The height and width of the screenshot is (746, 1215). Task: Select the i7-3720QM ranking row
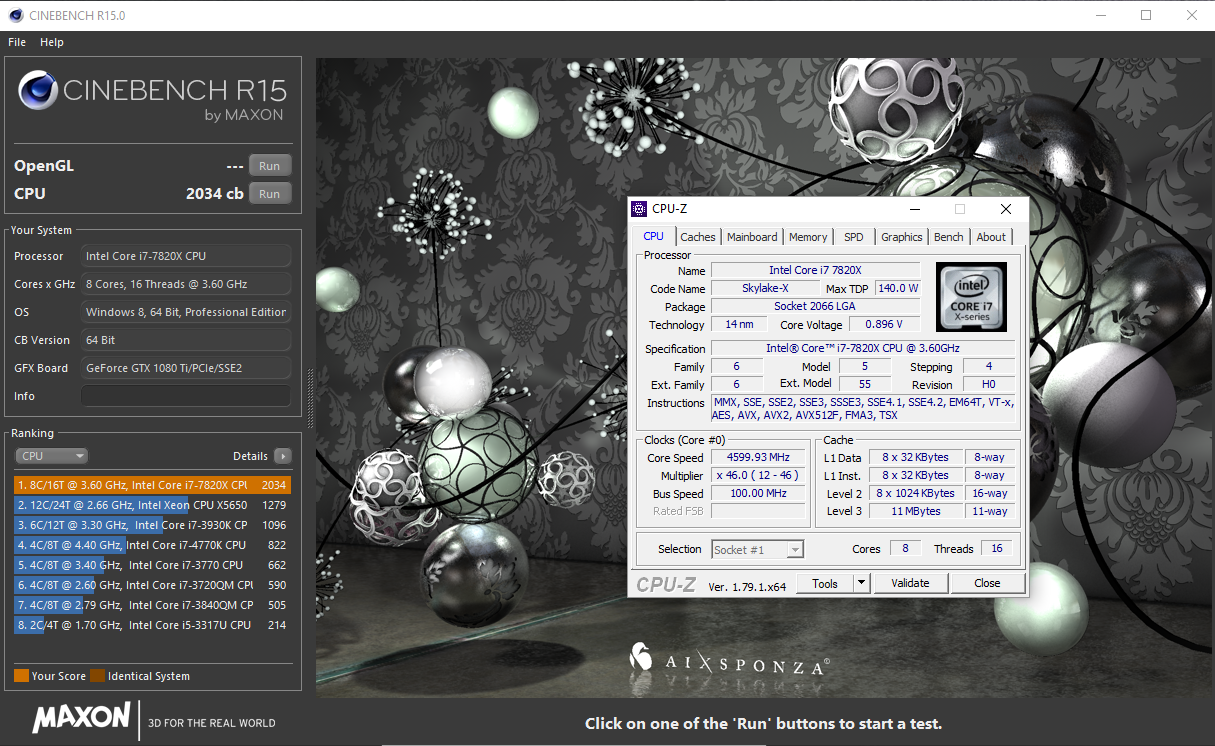coord(153,585)
